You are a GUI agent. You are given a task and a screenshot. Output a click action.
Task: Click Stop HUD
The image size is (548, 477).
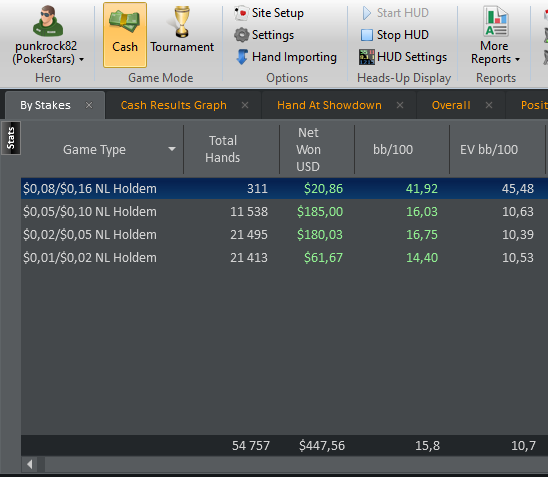(x=394, y=35)
